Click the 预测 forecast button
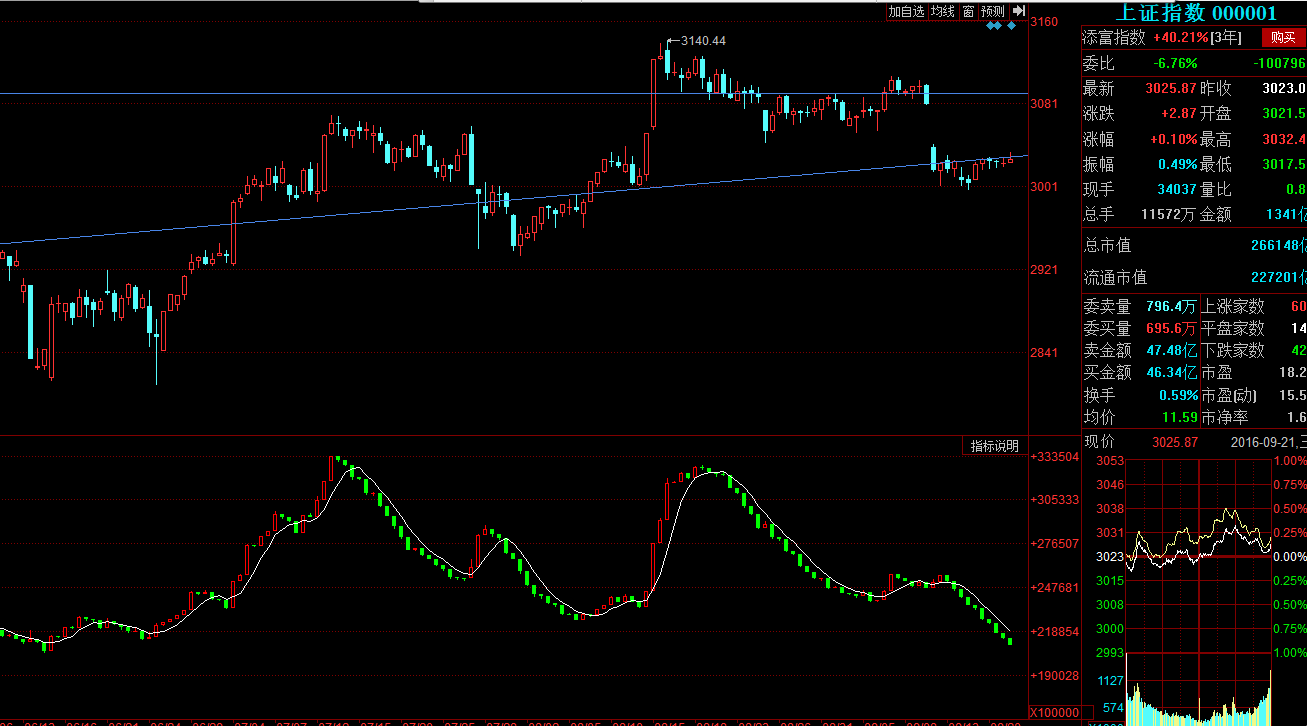 (992, 11)
